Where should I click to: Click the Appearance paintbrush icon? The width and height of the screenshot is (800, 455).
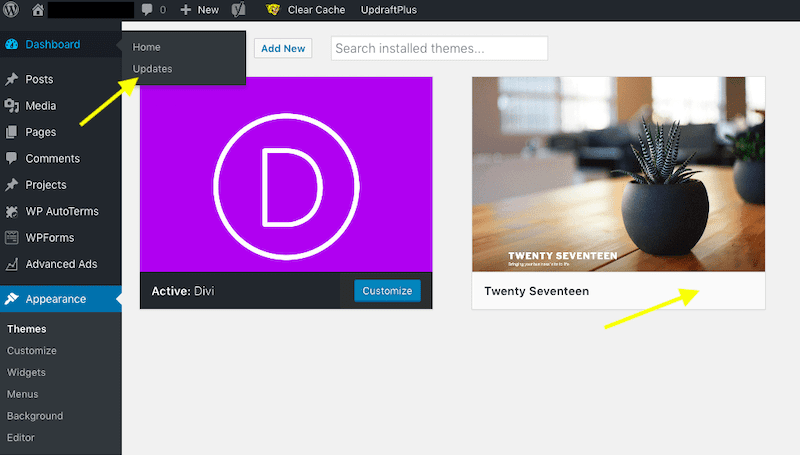[x=11, y=299]
